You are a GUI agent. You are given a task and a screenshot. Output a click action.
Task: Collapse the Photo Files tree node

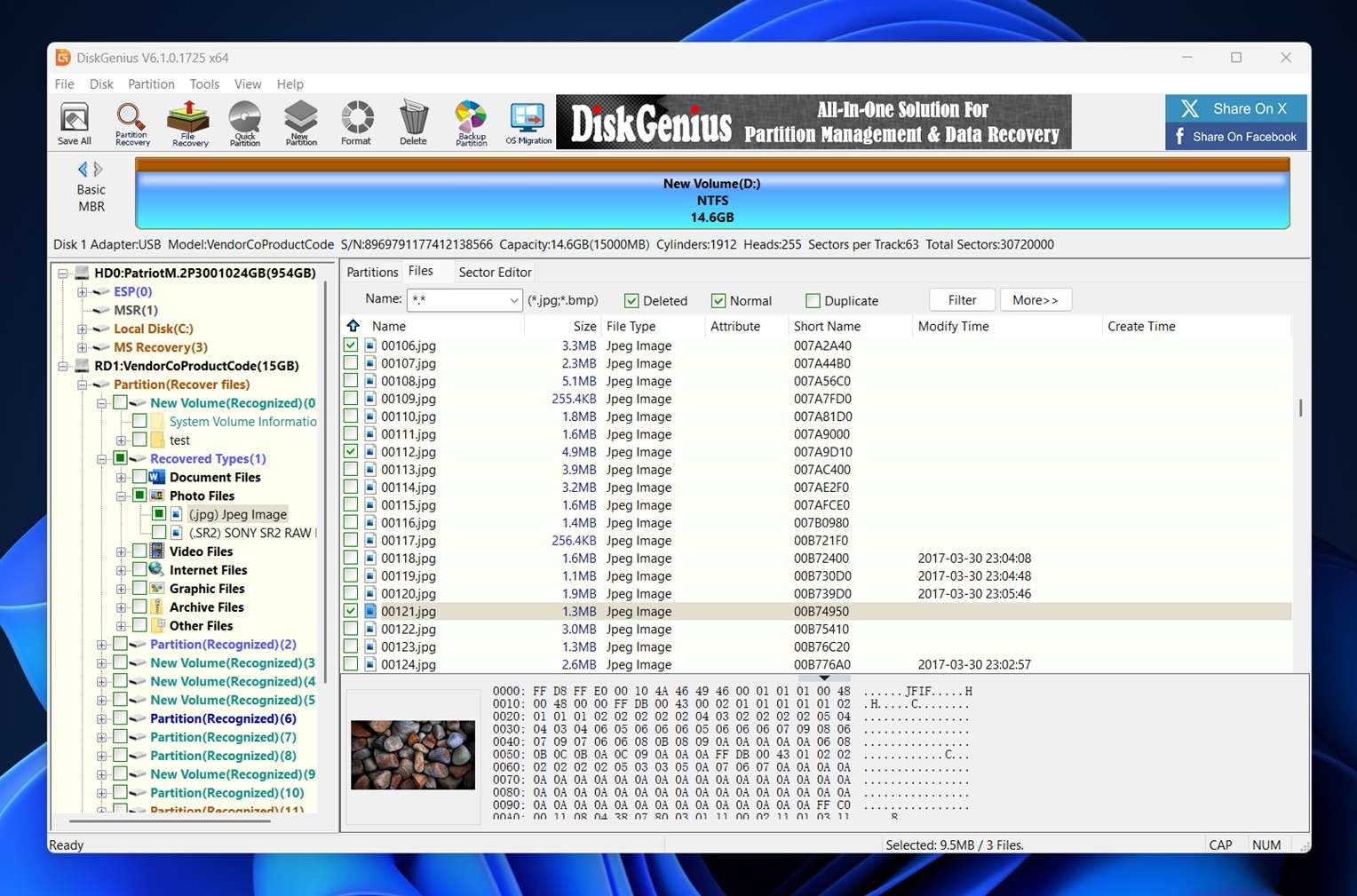(121, 496)
